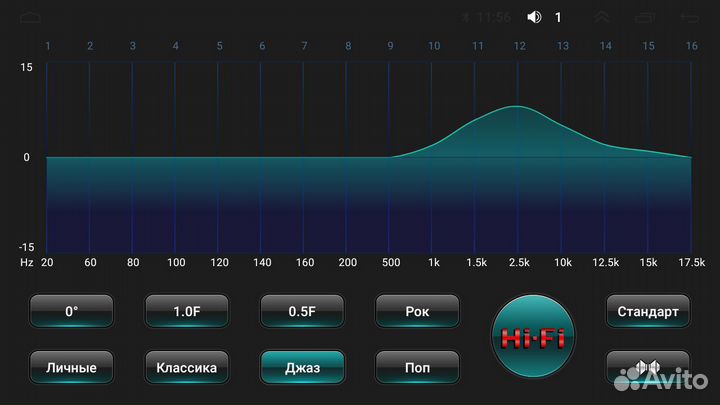Toggle the Hi-Fi round button
Image resolution: width=720 pixels, height=405 pixels.
pyautogui.click(x=533, y=337)
